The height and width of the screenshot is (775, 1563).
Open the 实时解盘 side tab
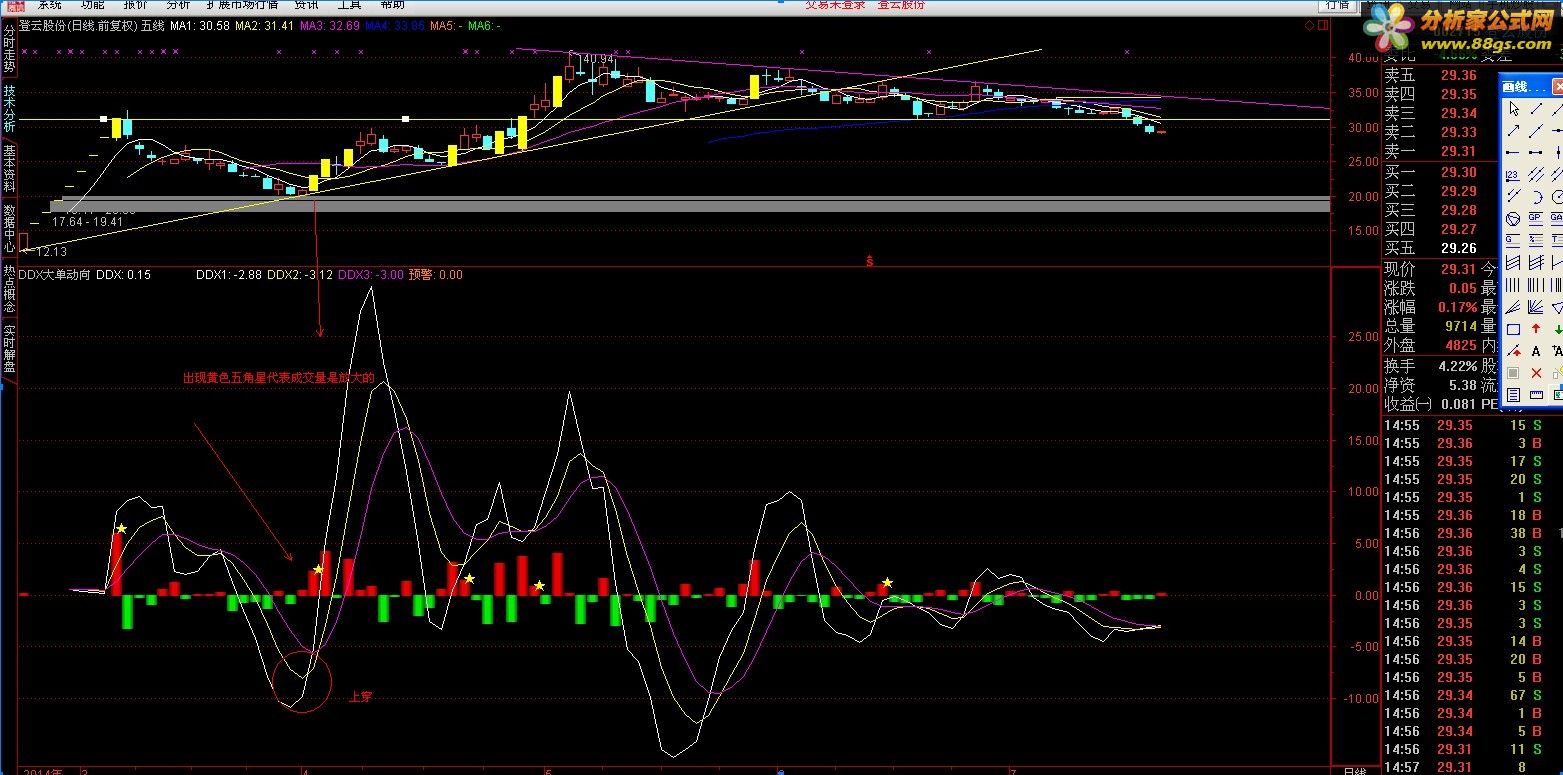point(9,348)
